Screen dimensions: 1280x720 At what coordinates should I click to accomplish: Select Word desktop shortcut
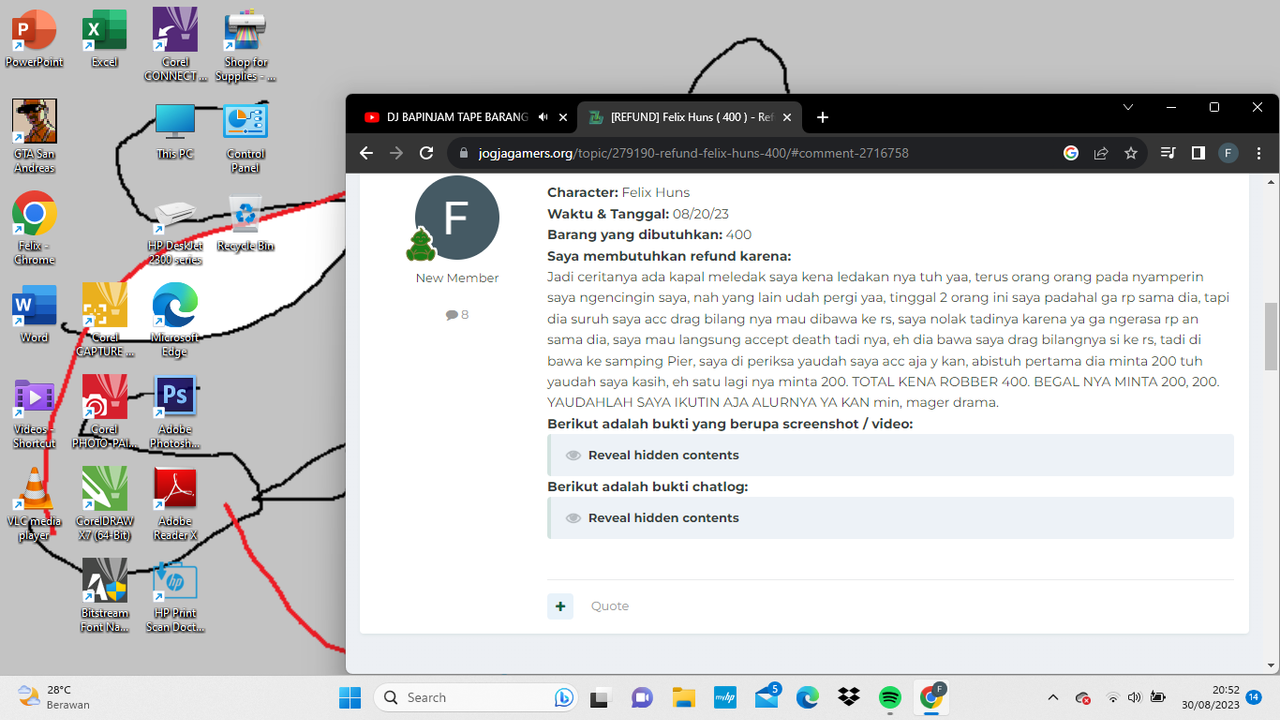point(34,314)
